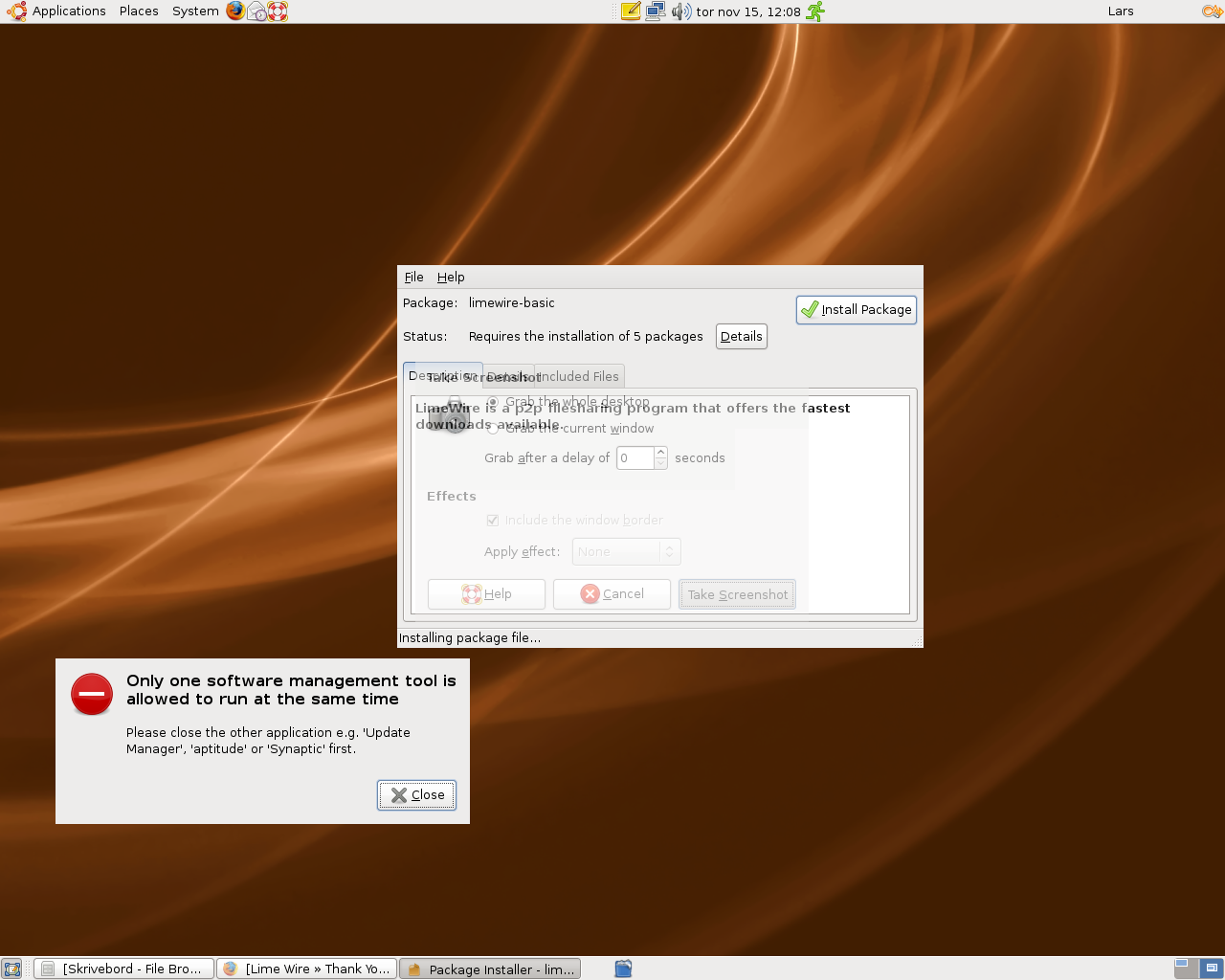The image size is (1225, 980).
Task: Open the System menu
Action: pyautogui.click(x=195, y=11)
